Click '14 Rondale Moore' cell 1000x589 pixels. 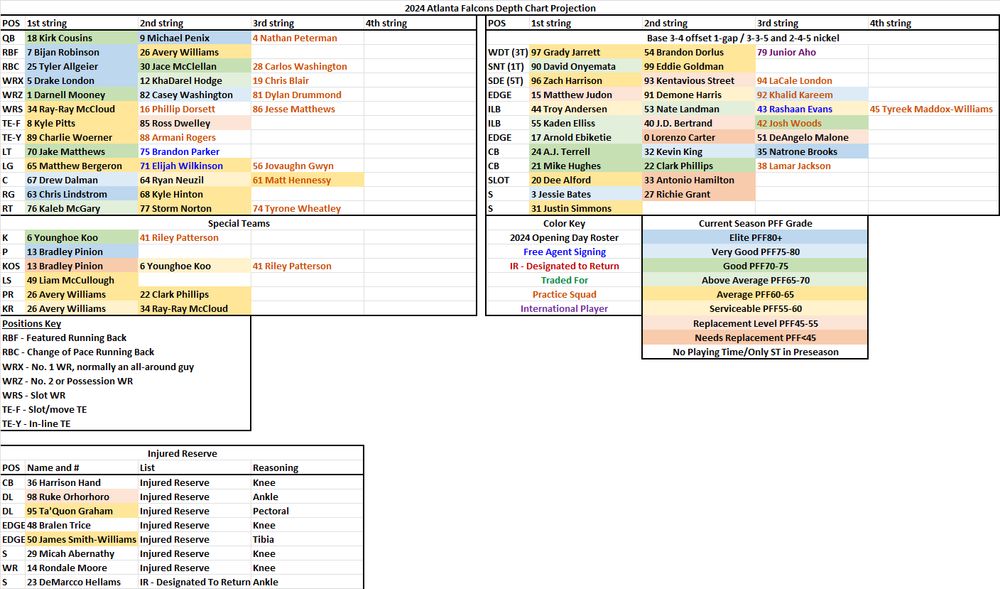(82, 568)
